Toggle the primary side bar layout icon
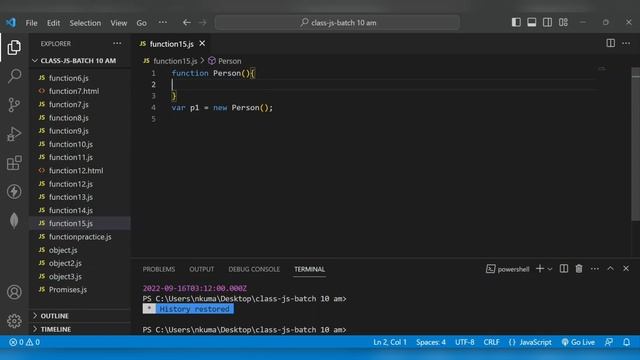640x360 pixels. 516,22
